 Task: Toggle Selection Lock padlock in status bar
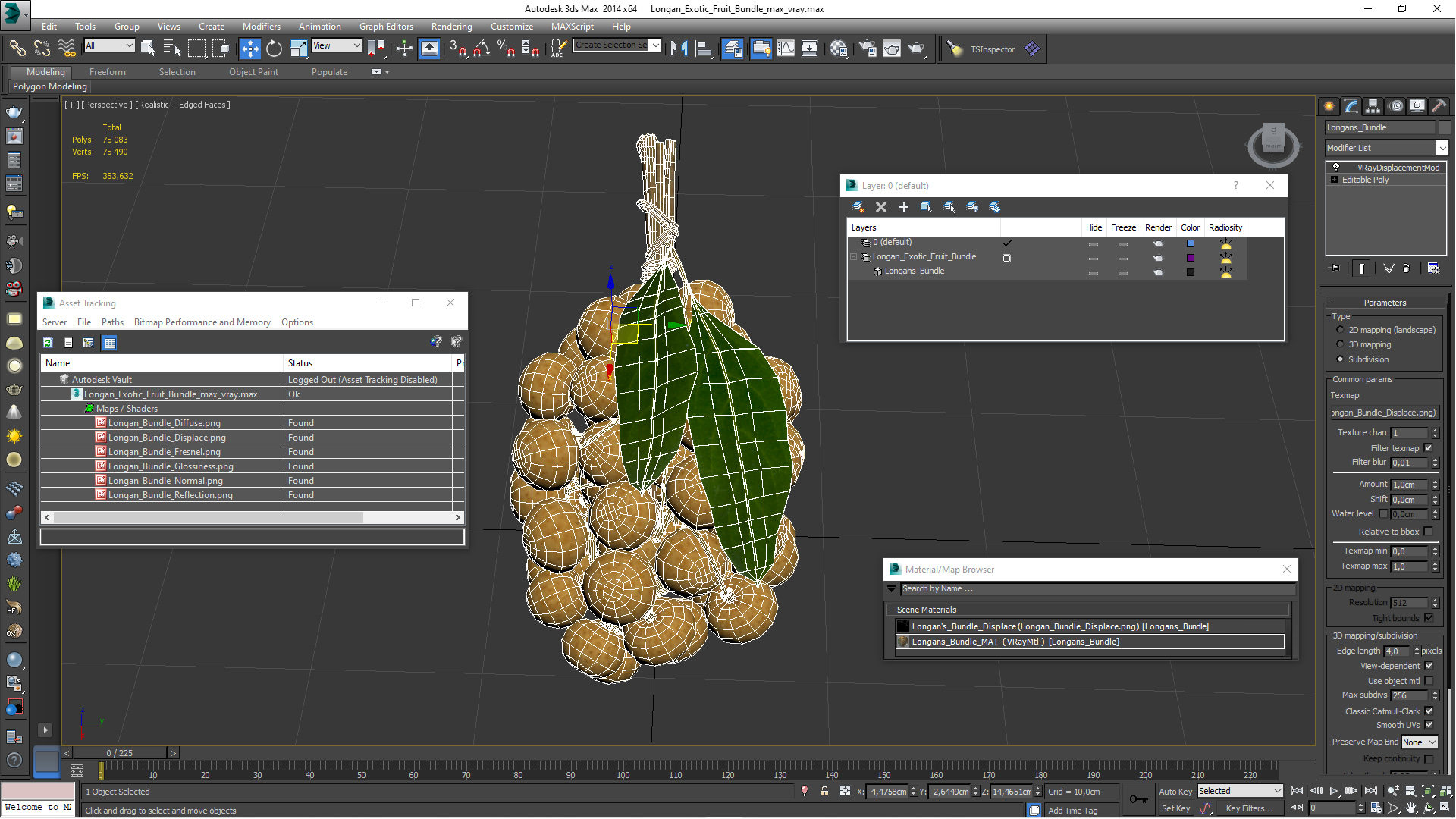click(x=824, y=791)
